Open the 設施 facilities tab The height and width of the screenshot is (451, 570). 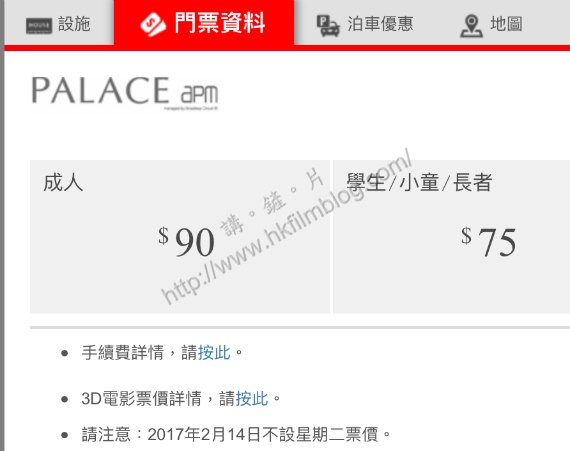(x=59, y=23)
